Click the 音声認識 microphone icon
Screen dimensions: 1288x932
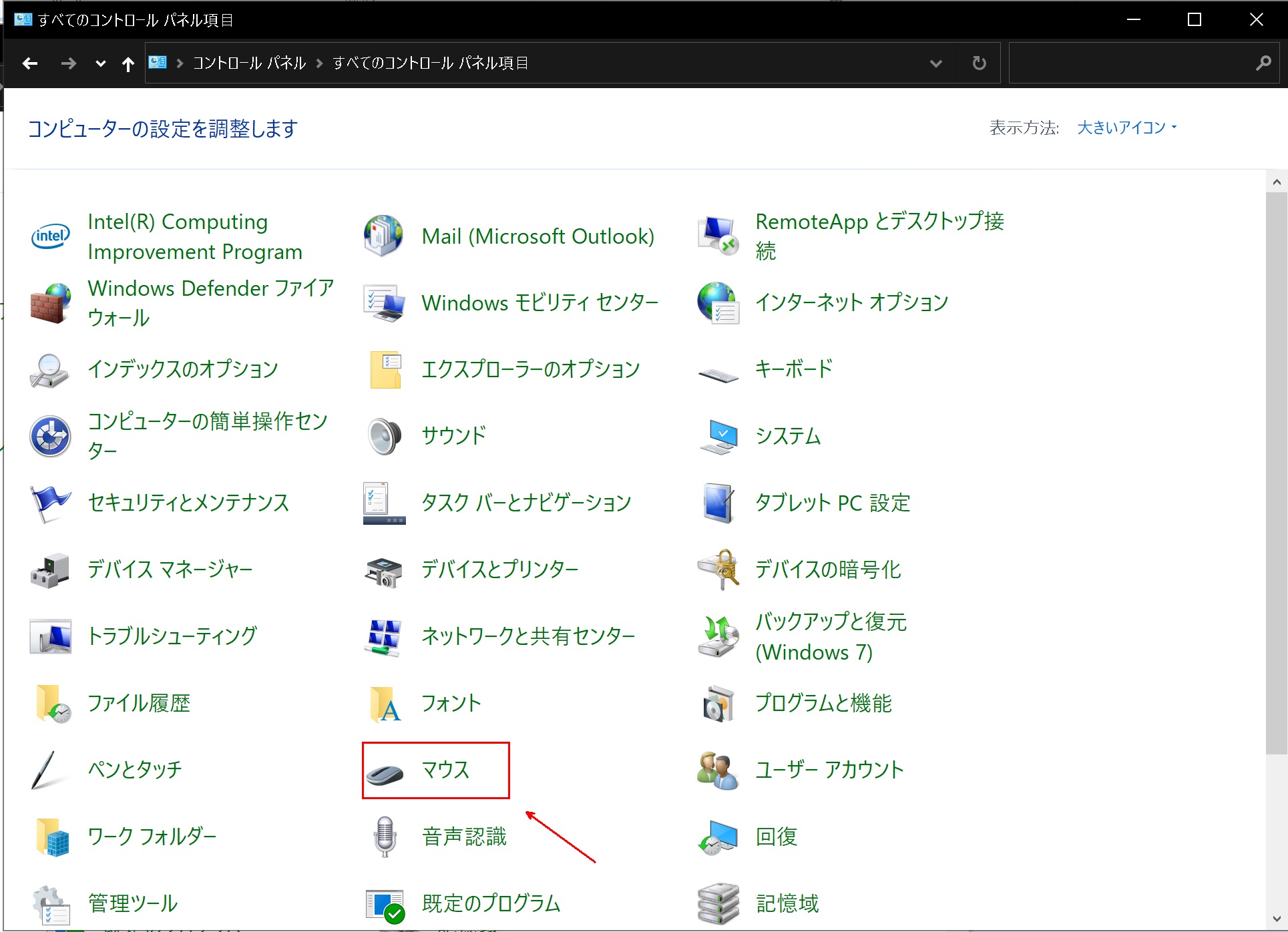coord(385,837)
